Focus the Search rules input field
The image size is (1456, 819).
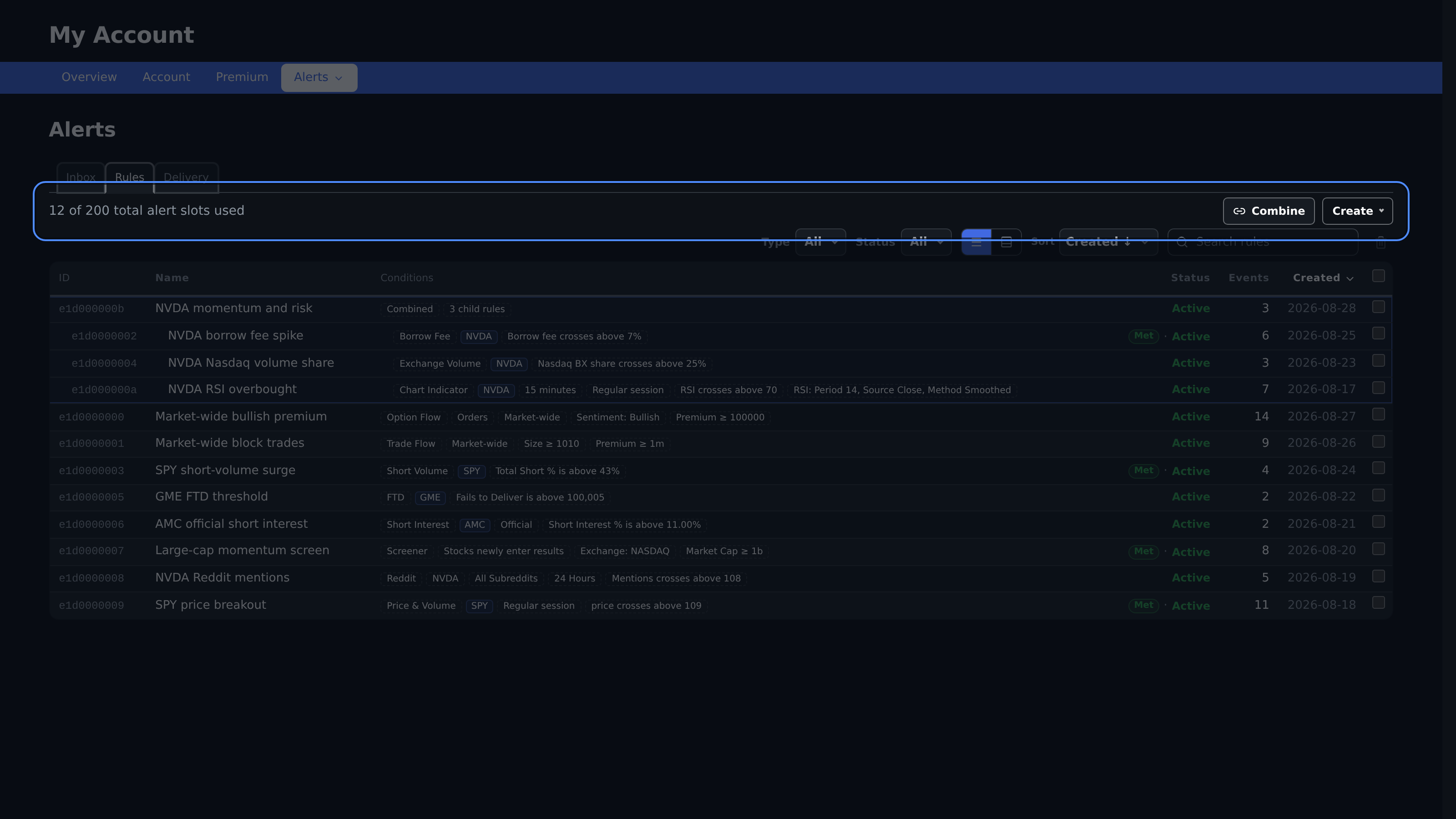pos(1263,242)
